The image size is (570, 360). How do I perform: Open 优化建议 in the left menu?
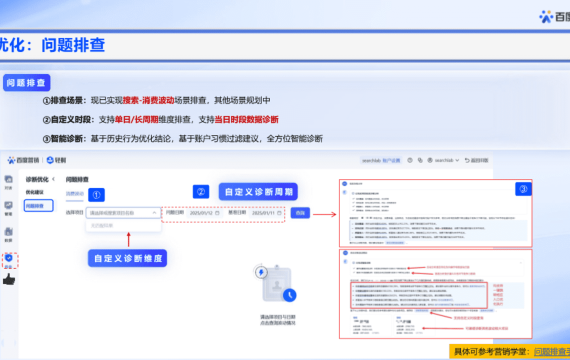pyautogui.click(x=35, y=192)
